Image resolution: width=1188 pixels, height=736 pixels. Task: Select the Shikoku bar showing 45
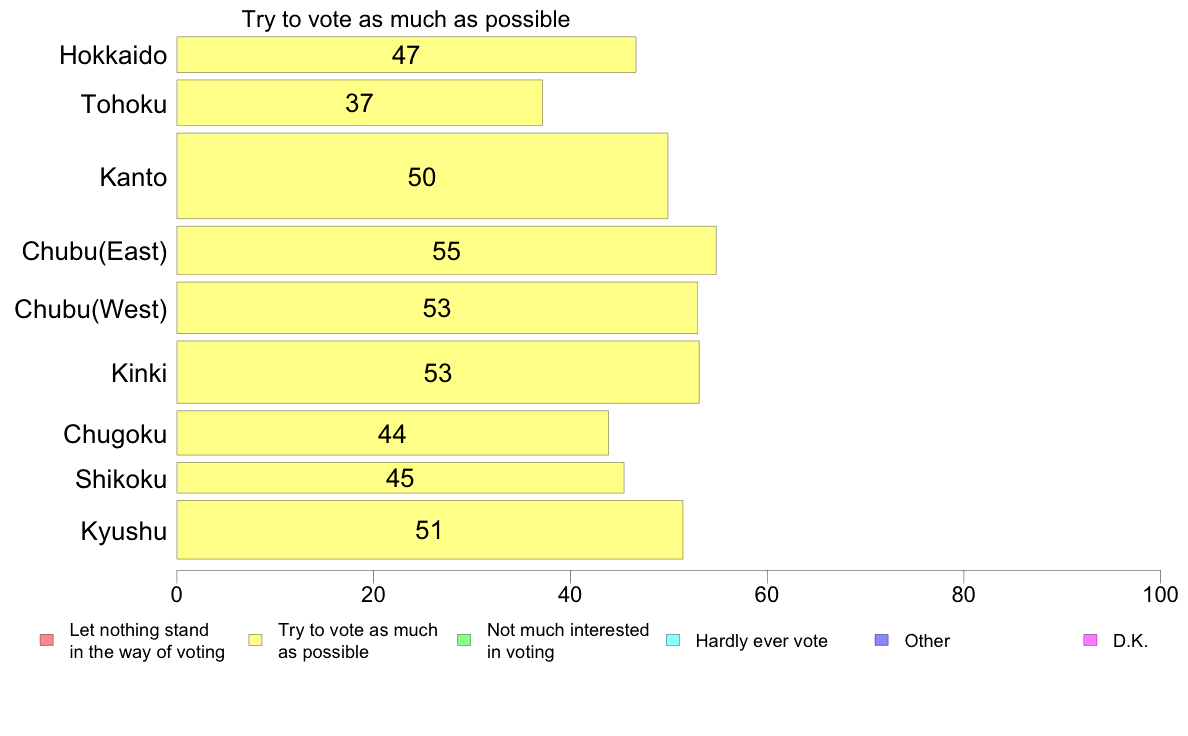[x=400, y=478]
